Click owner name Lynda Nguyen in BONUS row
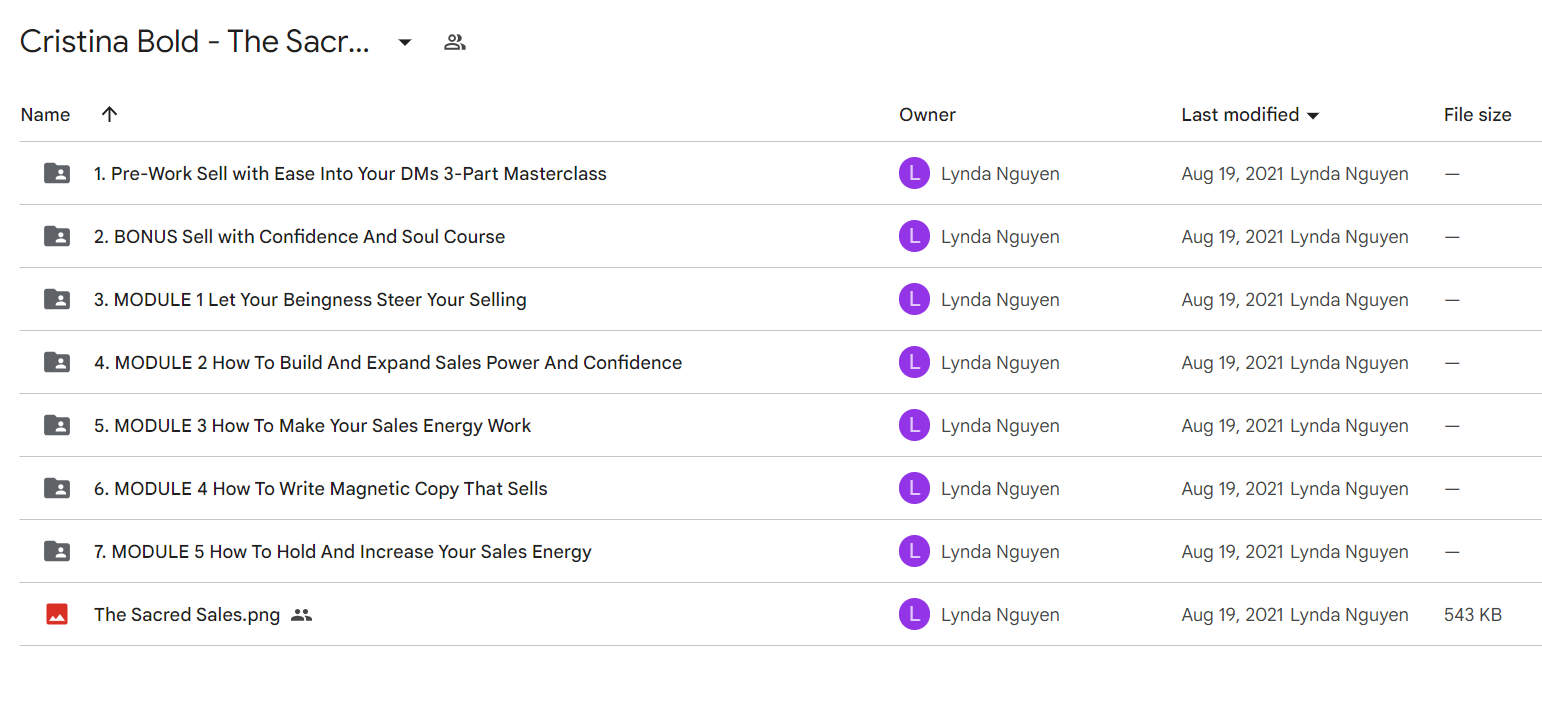The width and height of the screenshot is (1542, 705). coord(1000,237)
